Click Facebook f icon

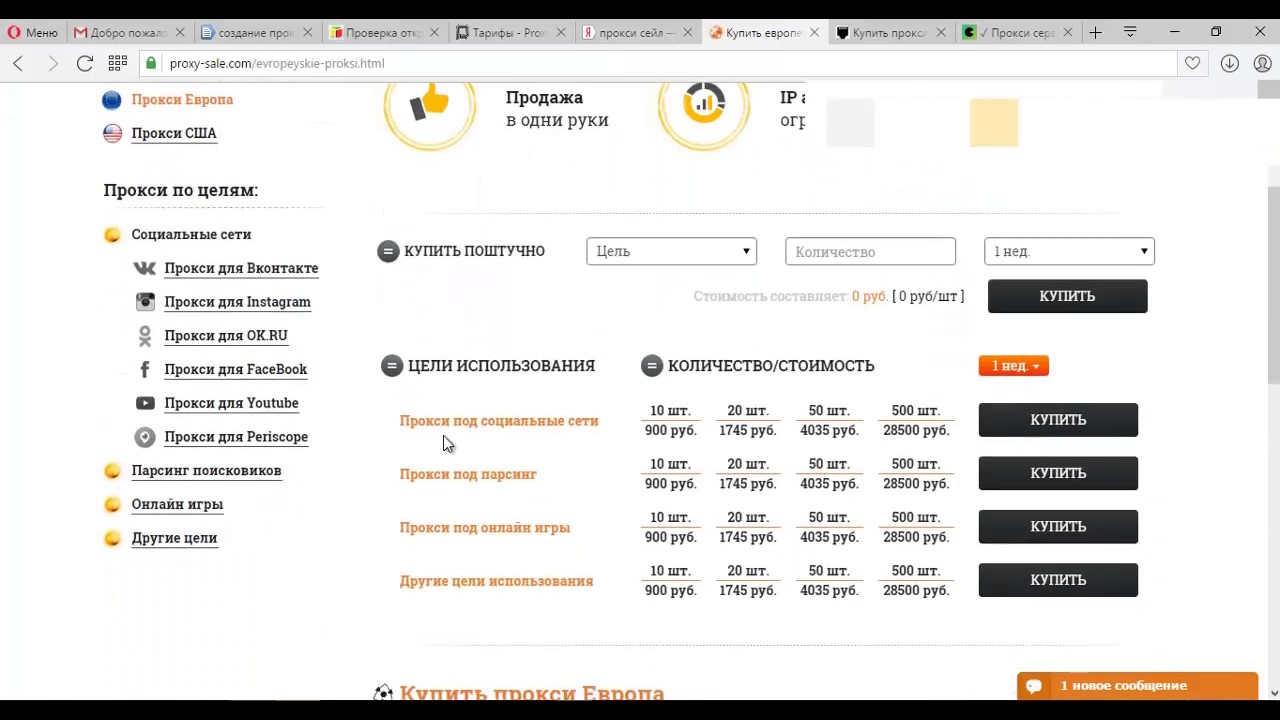tap(145, 369)
